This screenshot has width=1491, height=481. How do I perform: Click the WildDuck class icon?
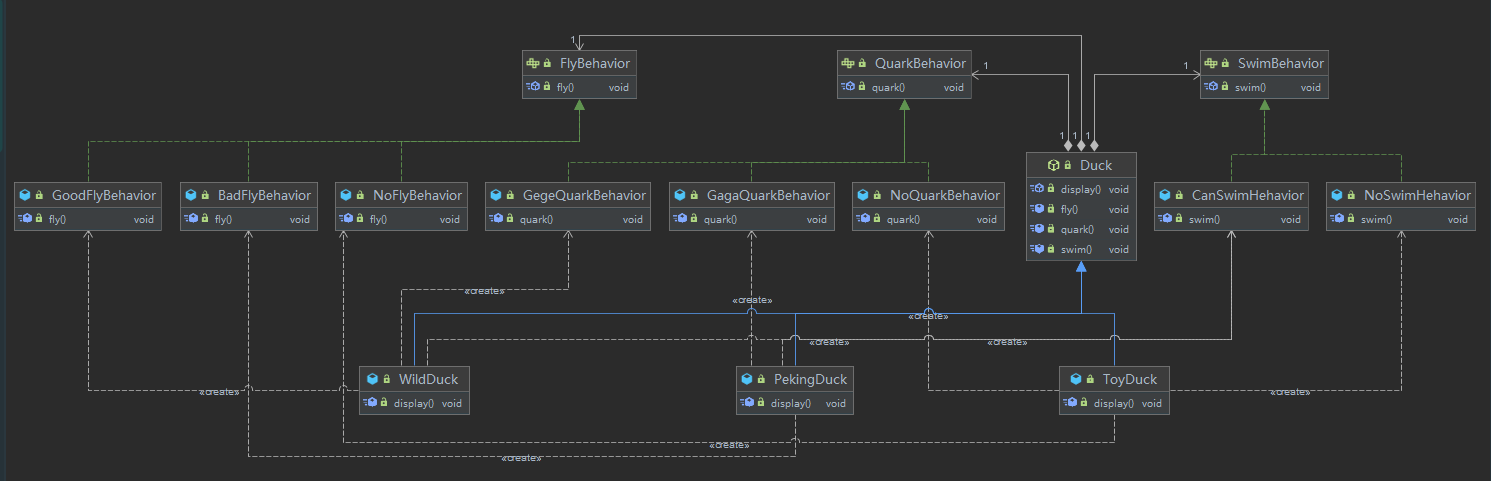point(372,379)
